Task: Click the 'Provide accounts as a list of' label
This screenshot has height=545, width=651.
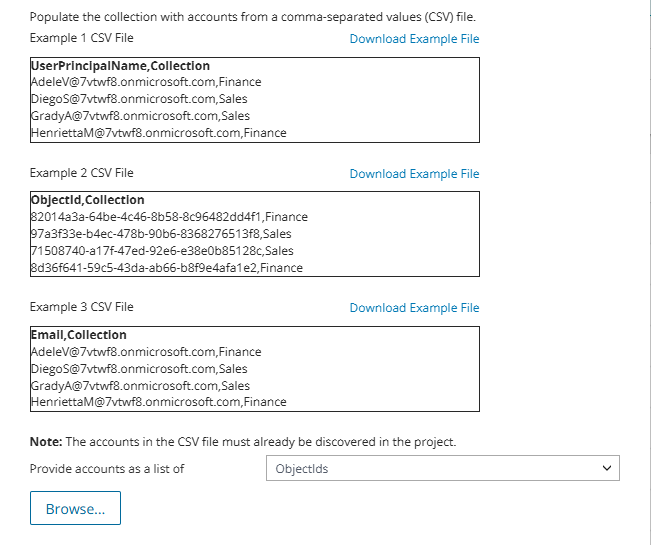Action: tap(107, 468)
